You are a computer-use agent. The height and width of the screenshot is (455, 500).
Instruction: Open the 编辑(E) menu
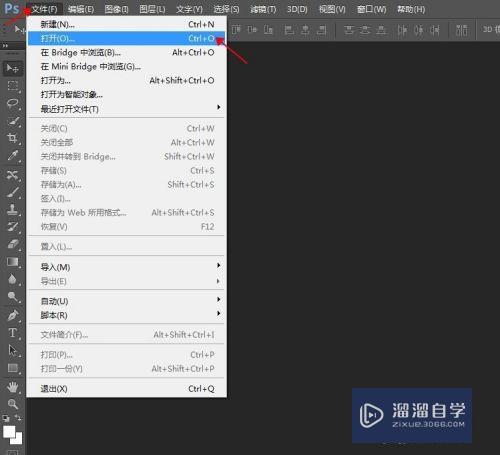pos(81,9)
